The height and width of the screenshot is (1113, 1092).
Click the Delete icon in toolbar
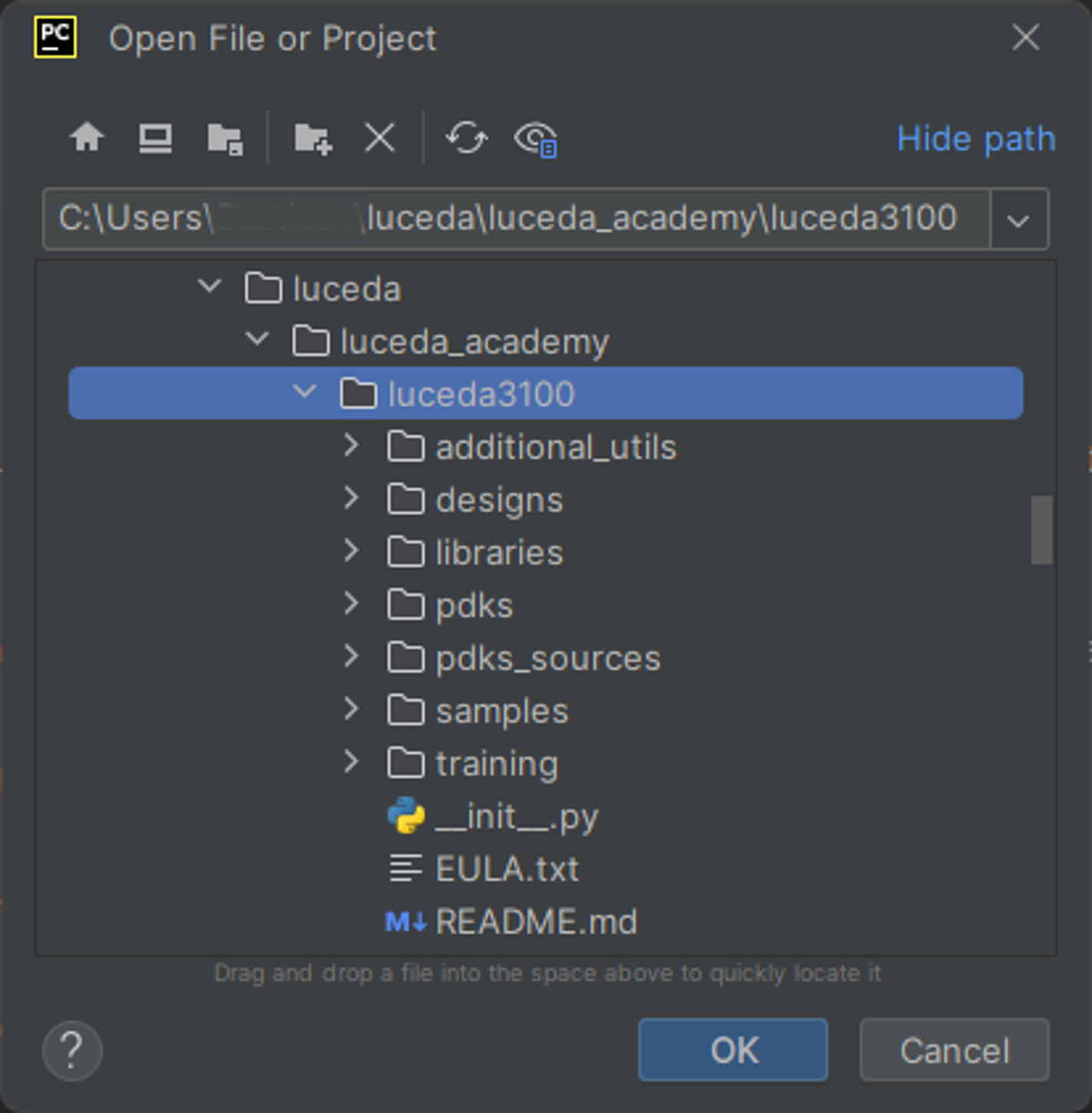(x=380, y=139)
